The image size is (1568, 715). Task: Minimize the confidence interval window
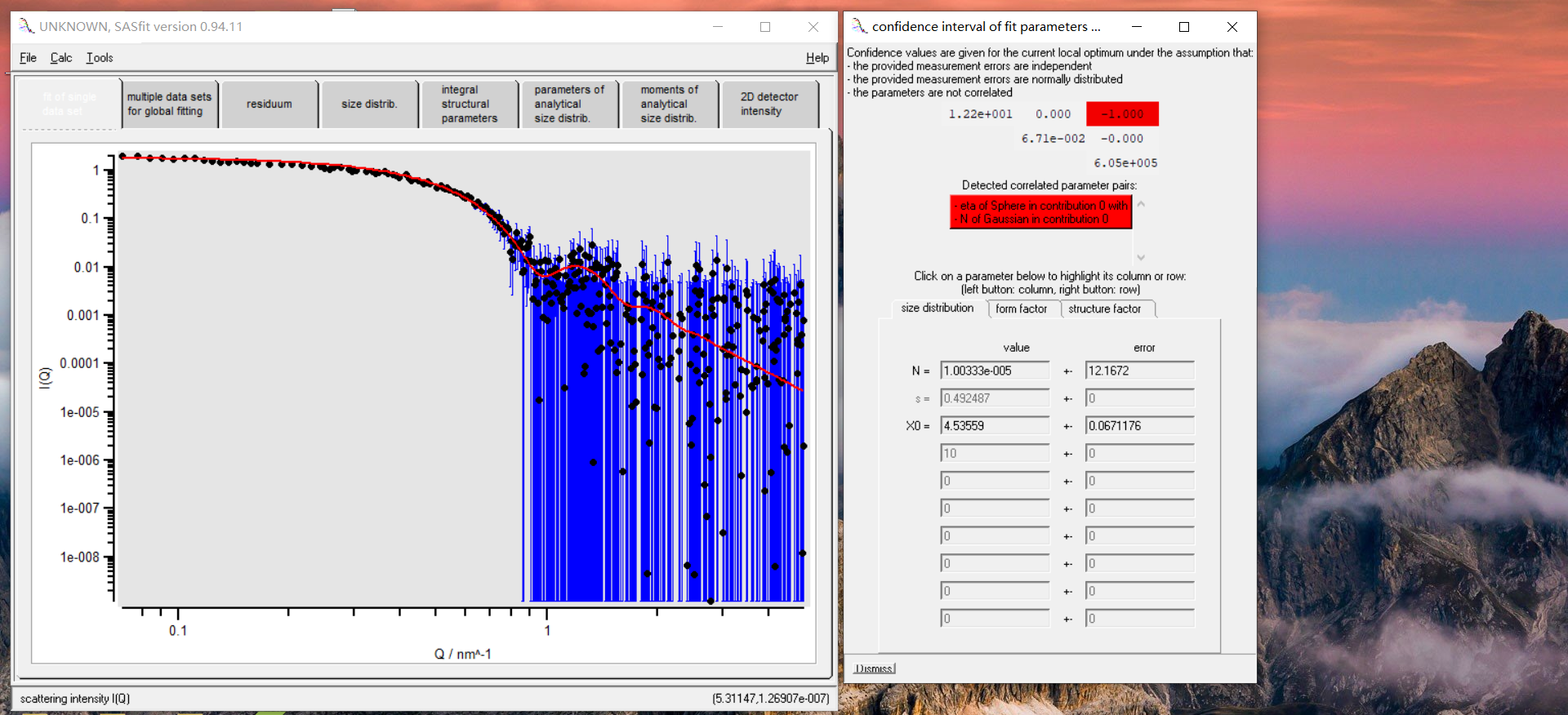click(1136, 27)
